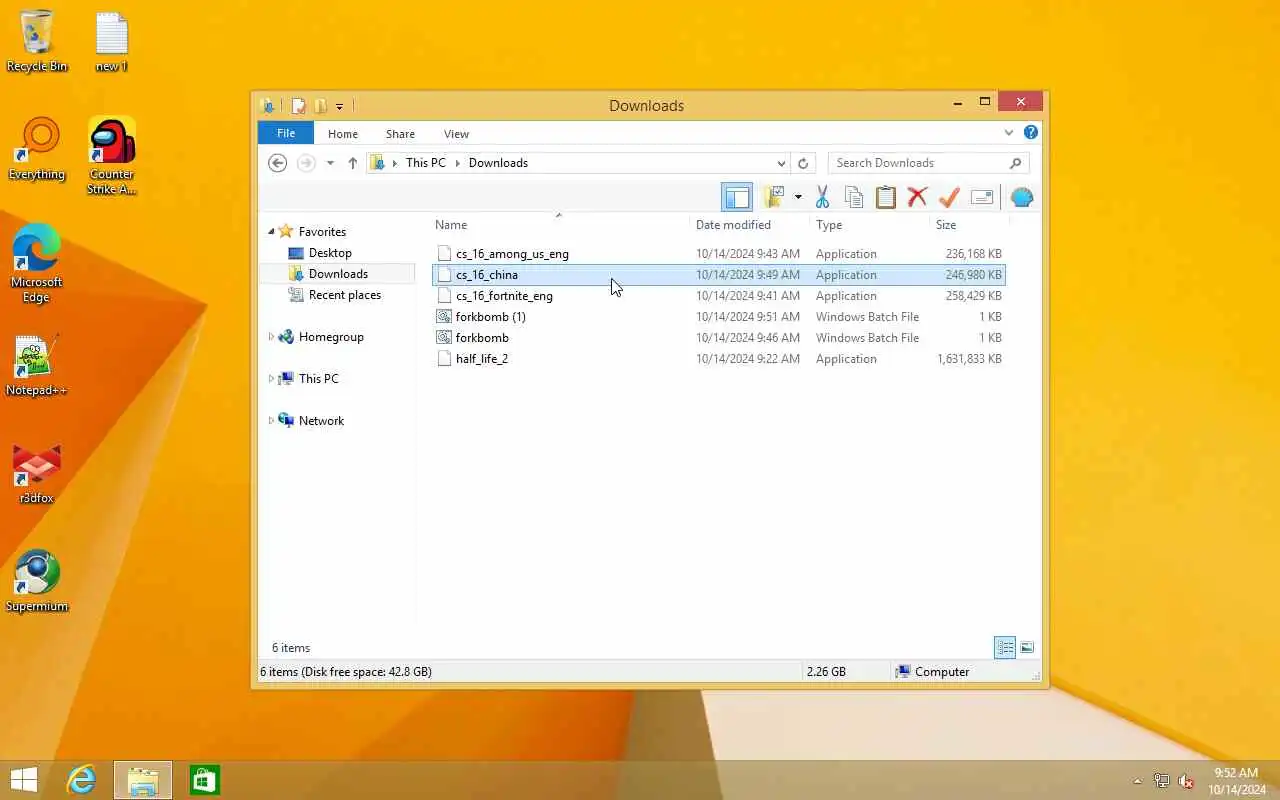Open Recycle Bin on the desktop
Image resolution: width=1280 pixels, height=800 pixels.
pos(37,41)
